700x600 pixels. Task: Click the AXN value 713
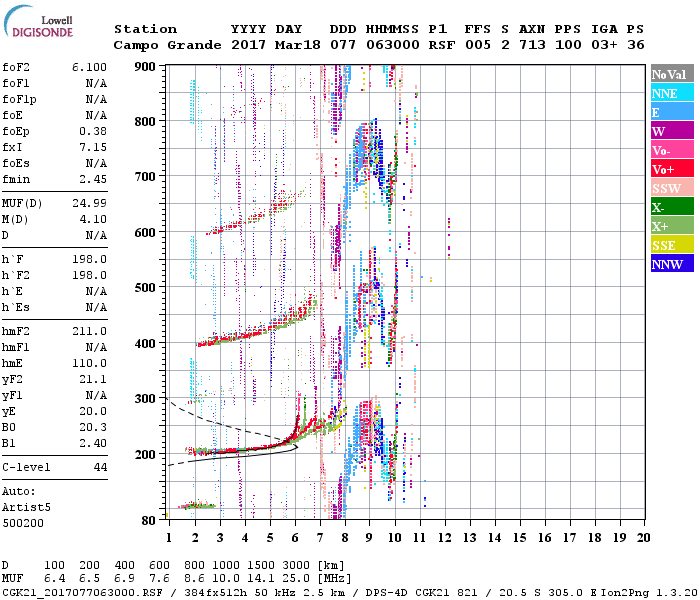click(x=532, y=45)
